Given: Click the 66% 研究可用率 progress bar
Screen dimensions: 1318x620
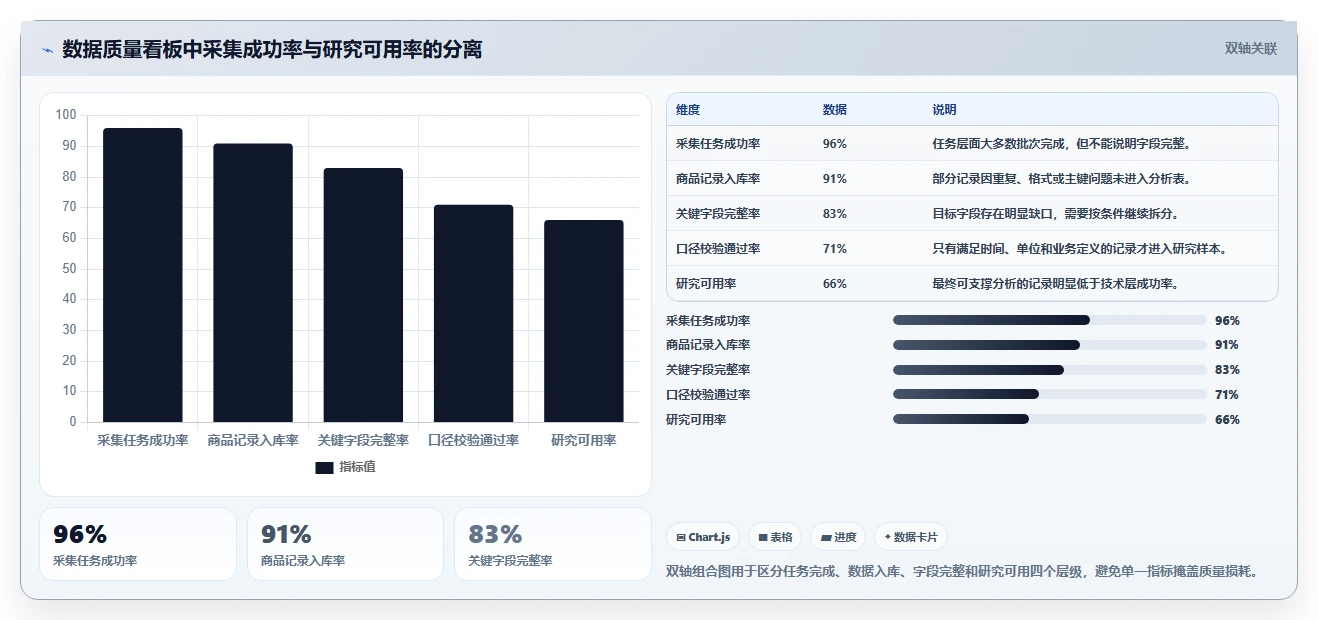Looking at the screenshot, I should (x=1050, y=419).
